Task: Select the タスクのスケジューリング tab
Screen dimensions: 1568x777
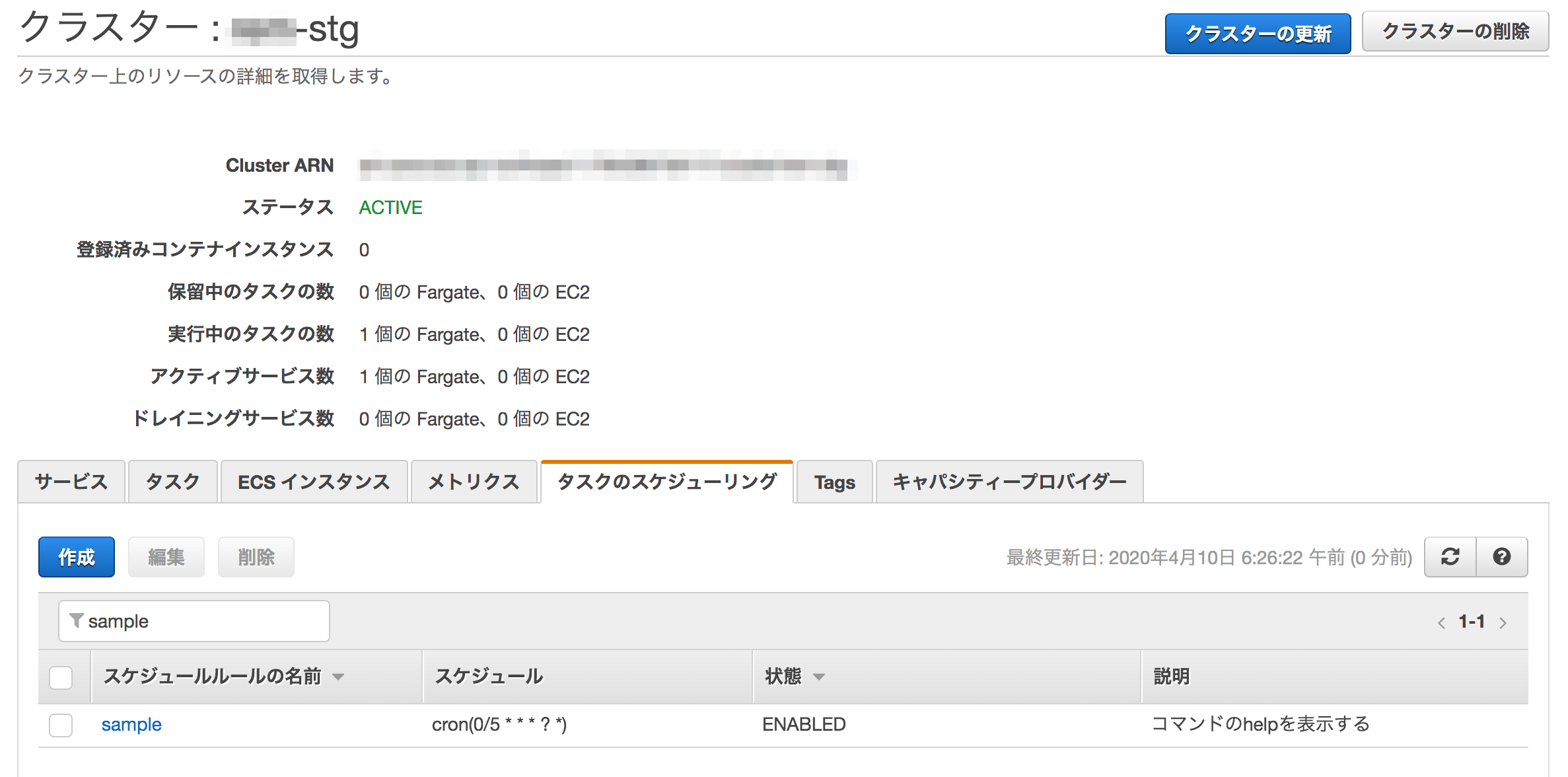Action: click(667, 482)
